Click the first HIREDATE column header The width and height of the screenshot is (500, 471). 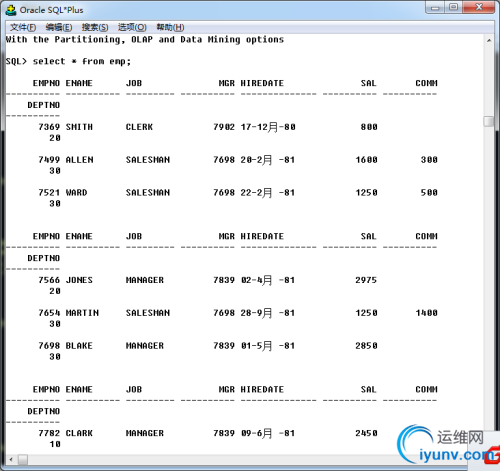click(x=262, y=83)
